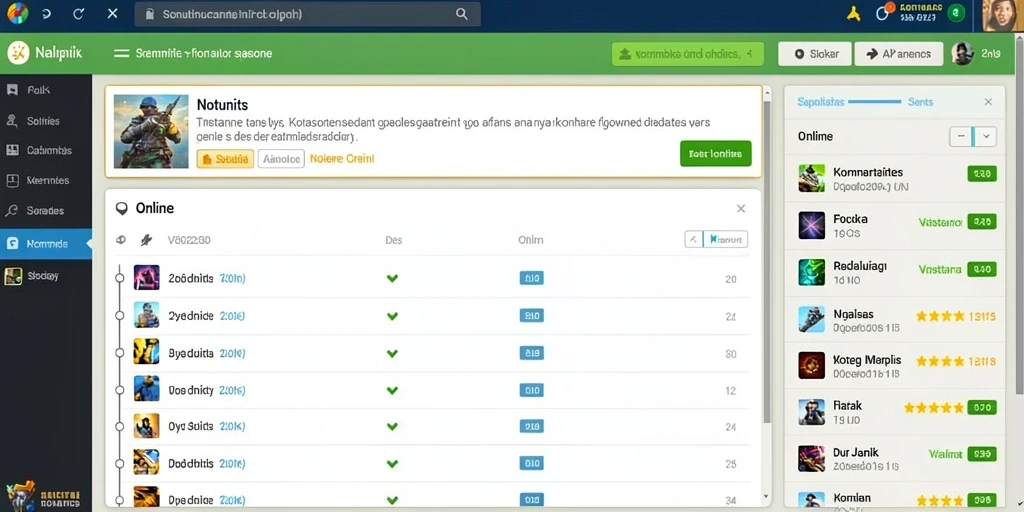Click the browser reload icon
This screenshot has height=512, width=1024.
tap(78, 14)
